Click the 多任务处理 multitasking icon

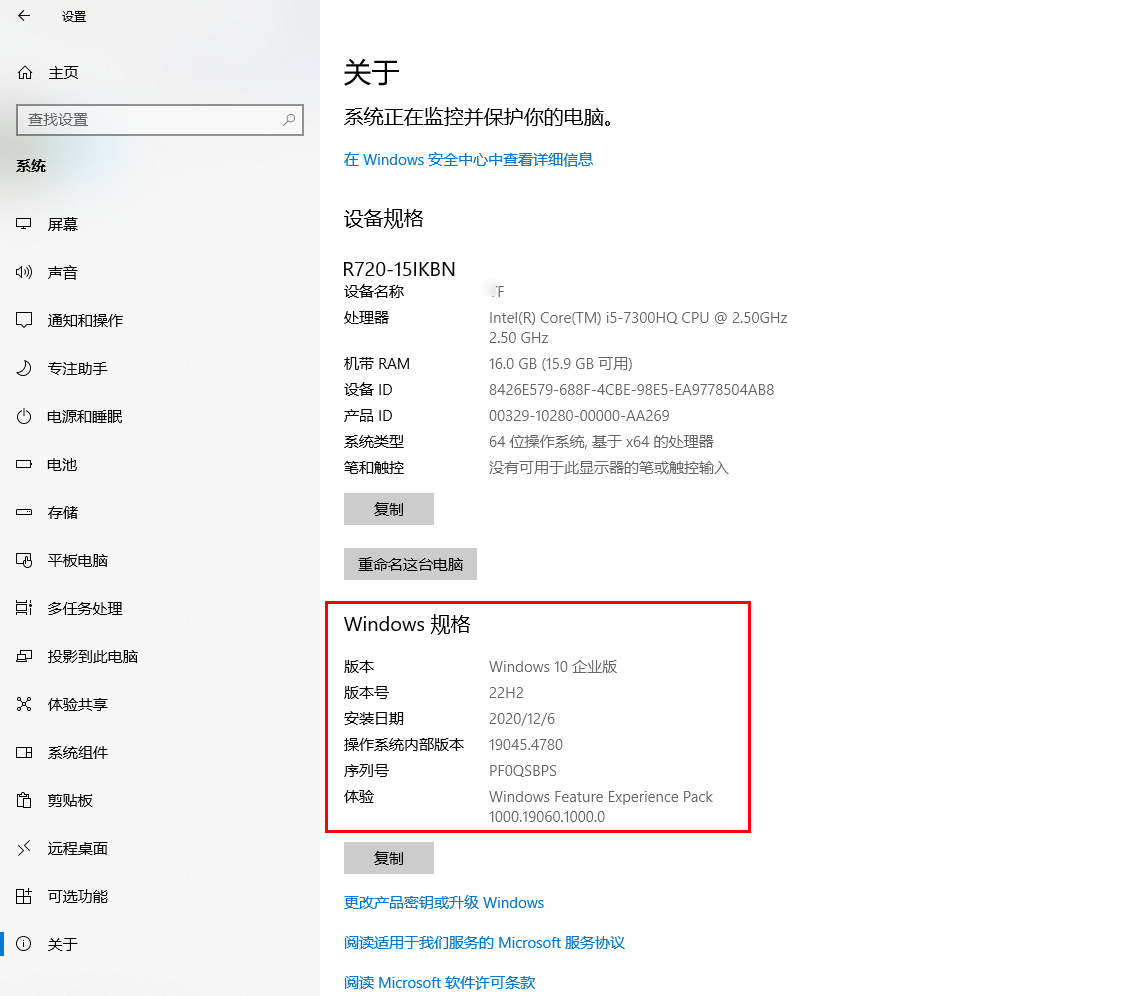tap(24, 608)
